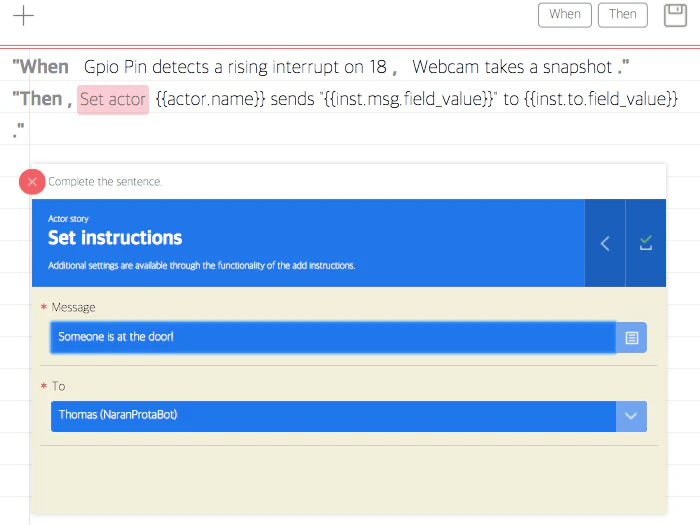The height and width of the screenshot is (525, 700).
Task: Click the plus icon to add story
Action: pyautogui.click(x=23, y=17)
